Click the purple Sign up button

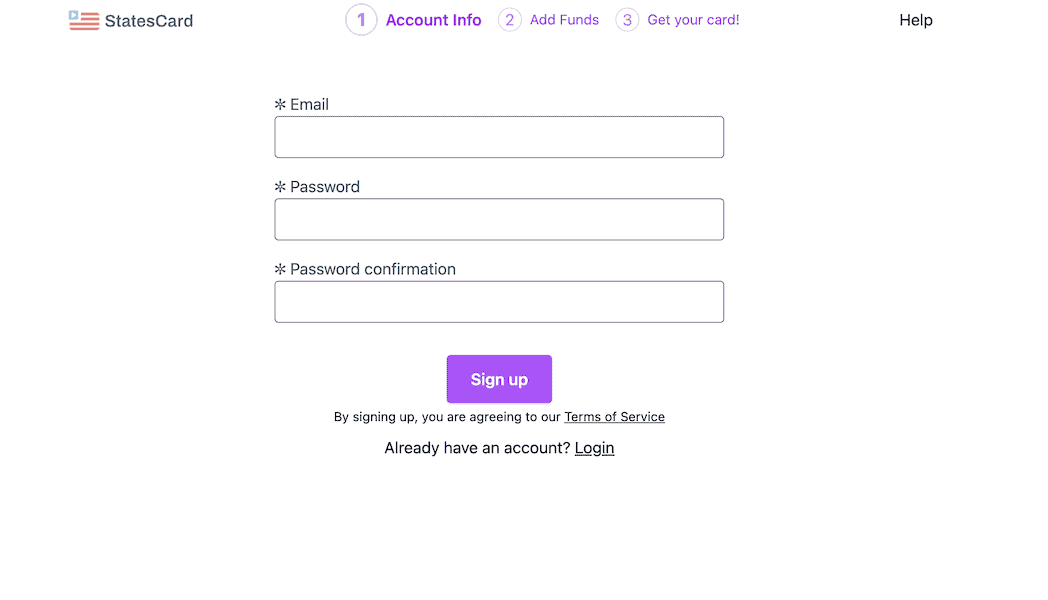[499, 379]
